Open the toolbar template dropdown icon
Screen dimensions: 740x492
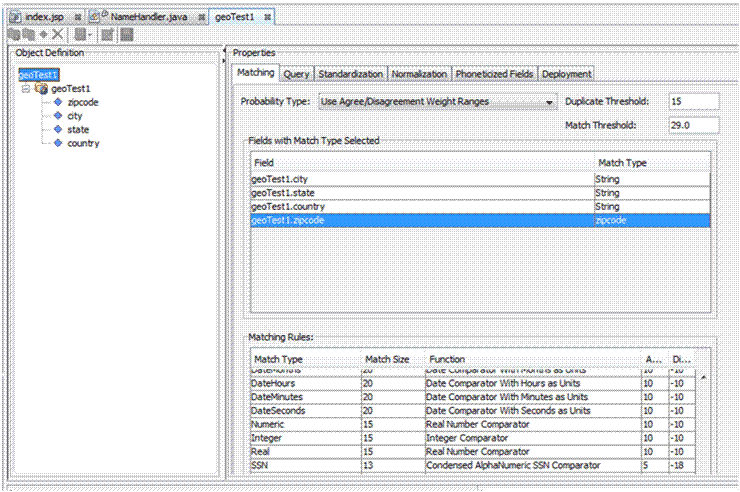pyautogui.click(x=84, y=34)
